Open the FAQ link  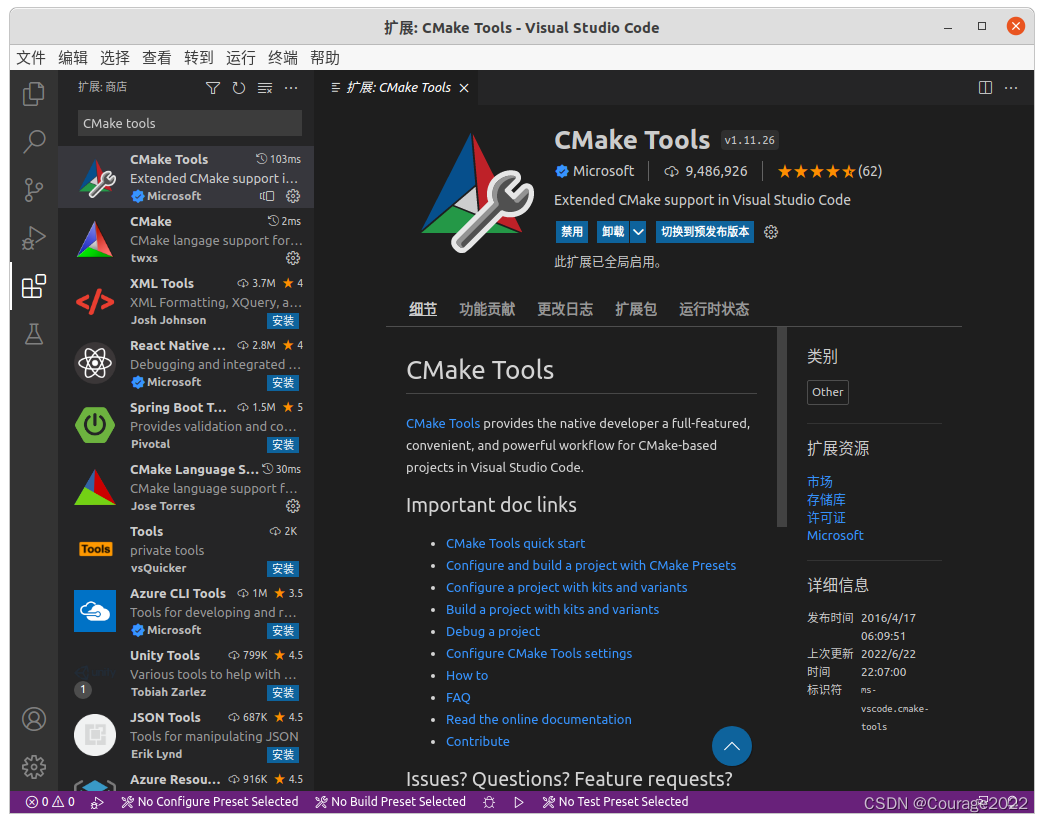click(x=458, y=697)
